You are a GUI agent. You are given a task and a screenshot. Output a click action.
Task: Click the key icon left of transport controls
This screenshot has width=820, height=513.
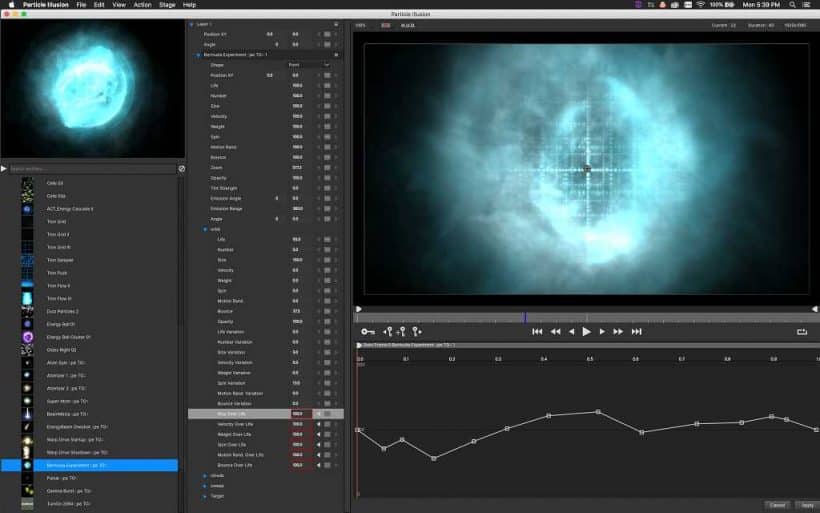point(368,332)
